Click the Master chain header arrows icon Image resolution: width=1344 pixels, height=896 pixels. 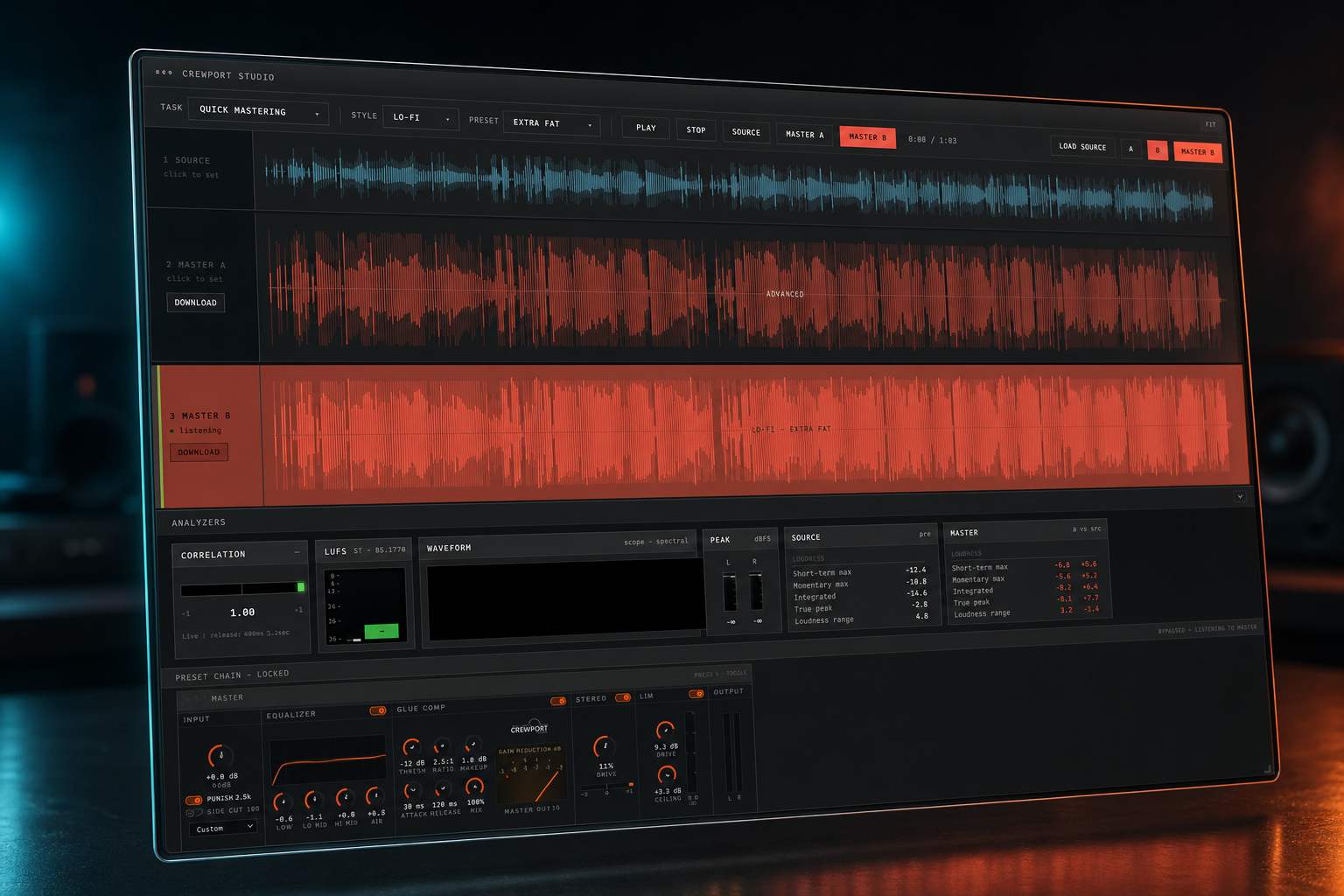point(192,698)
